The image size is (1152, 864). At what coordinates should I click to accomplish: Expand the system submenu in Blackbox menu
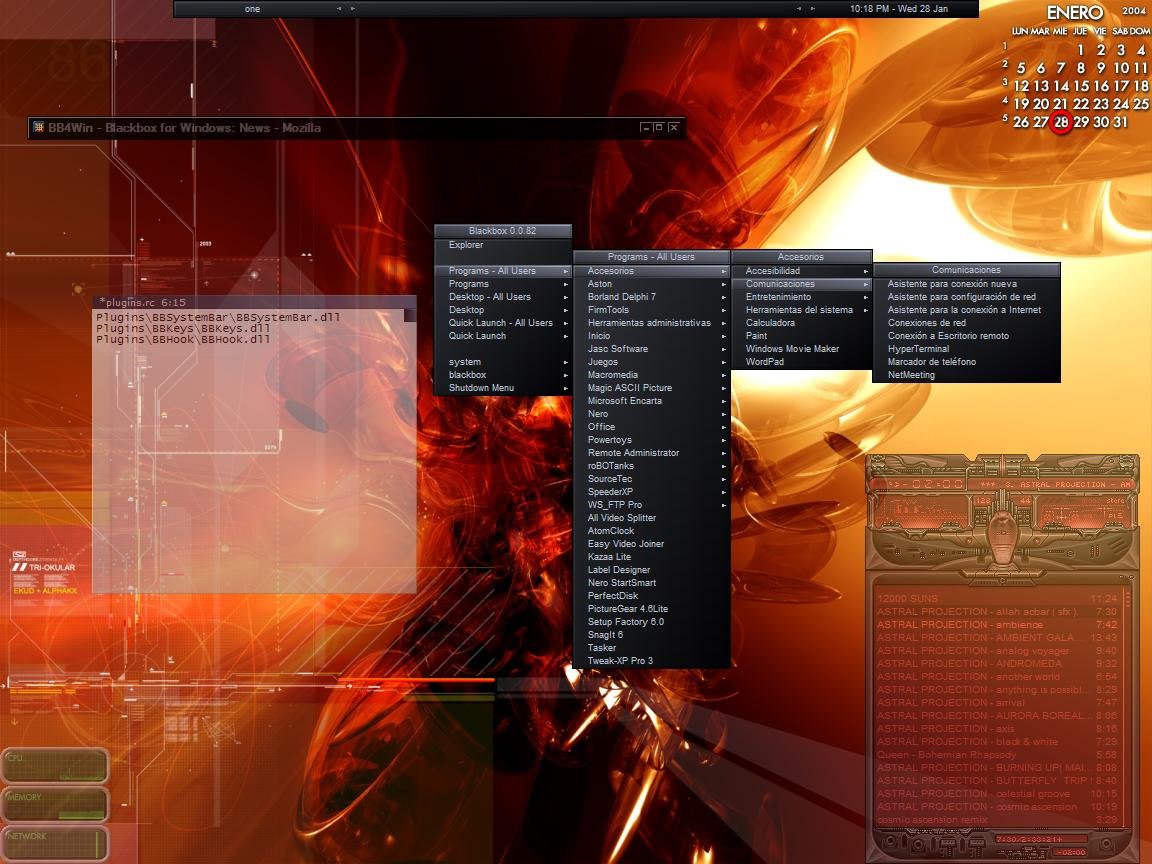503,362
